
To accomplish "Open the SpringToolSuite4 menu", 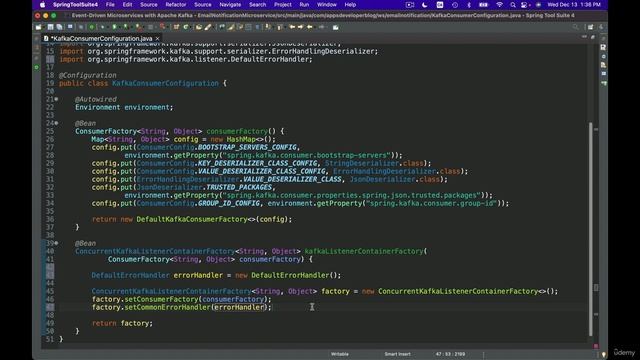I will coord(75,4).
